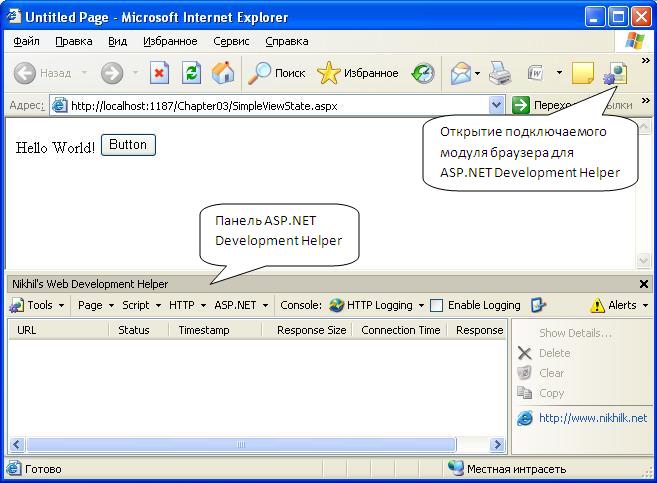Open the Вид menu
Viewport: 657px width, 483px height.
click(x=117, y=41)
